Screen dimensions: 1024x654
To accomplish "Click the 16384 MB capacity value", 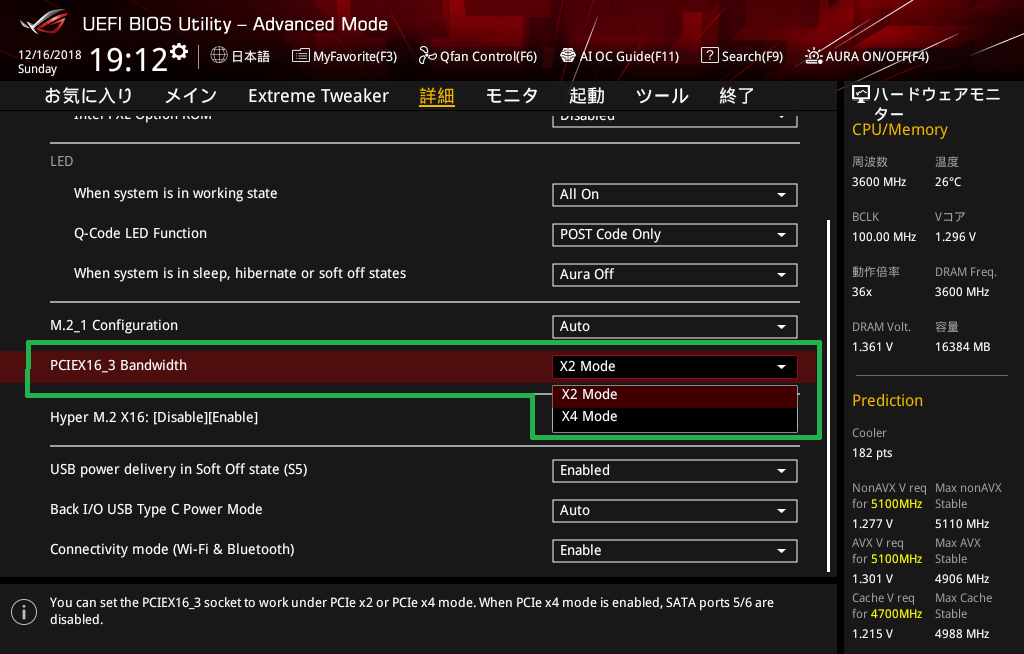I will (962, 347).
